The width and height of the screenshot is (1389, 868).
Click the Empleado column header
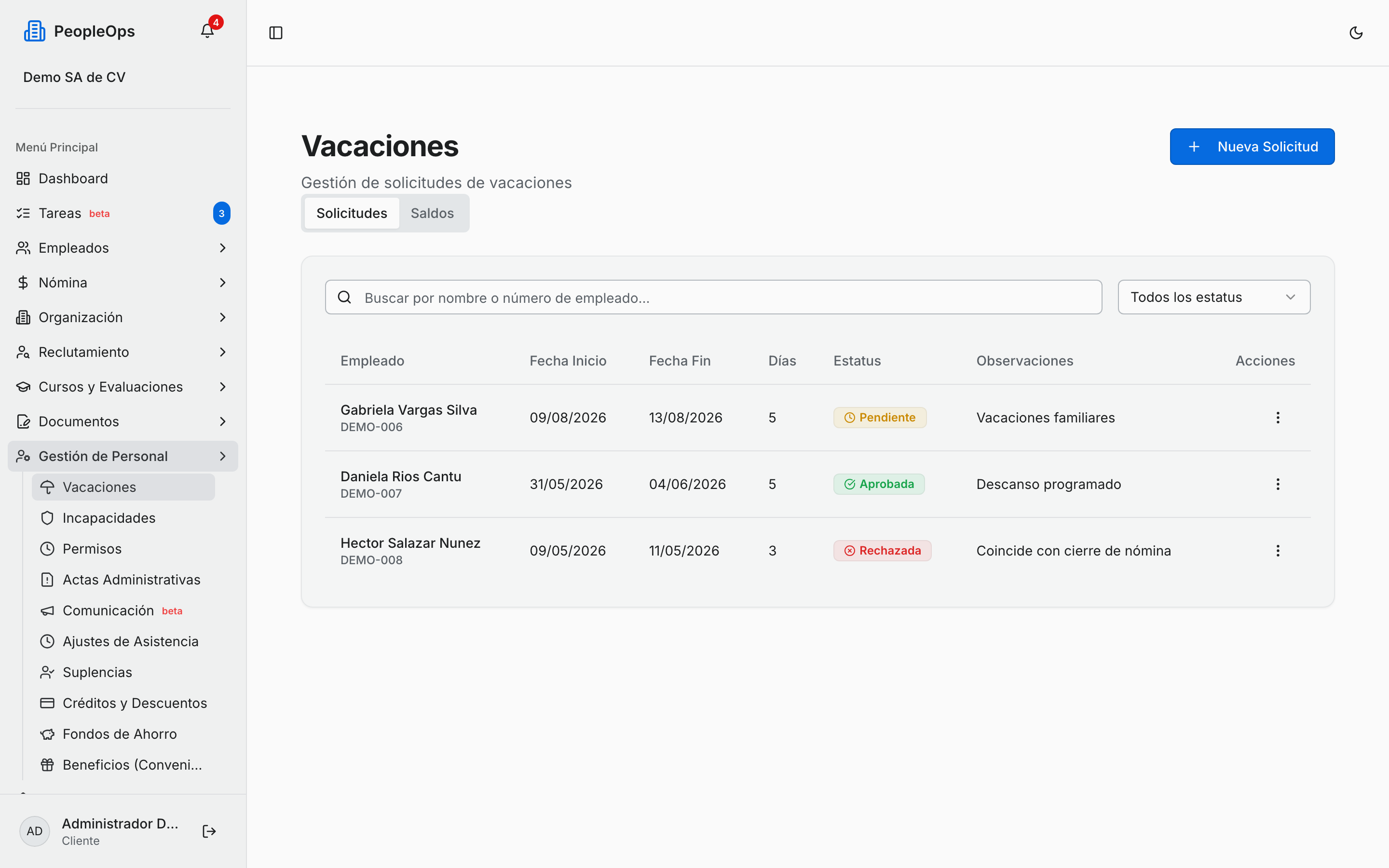point(372,361)
